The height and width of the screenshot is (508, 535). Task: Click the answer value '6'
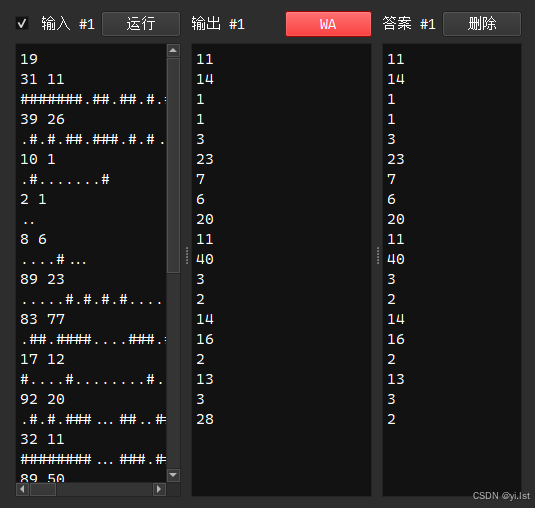coord(391,199)
